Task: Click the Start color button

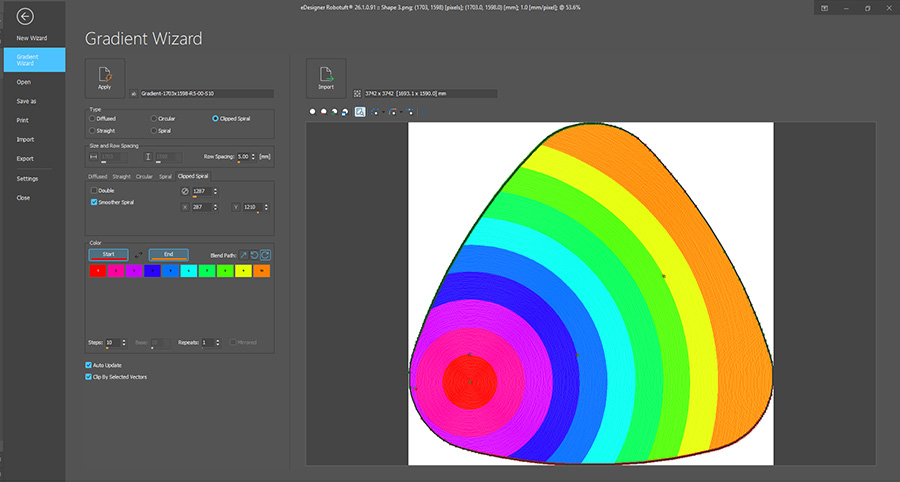Action: pos(108,255)
